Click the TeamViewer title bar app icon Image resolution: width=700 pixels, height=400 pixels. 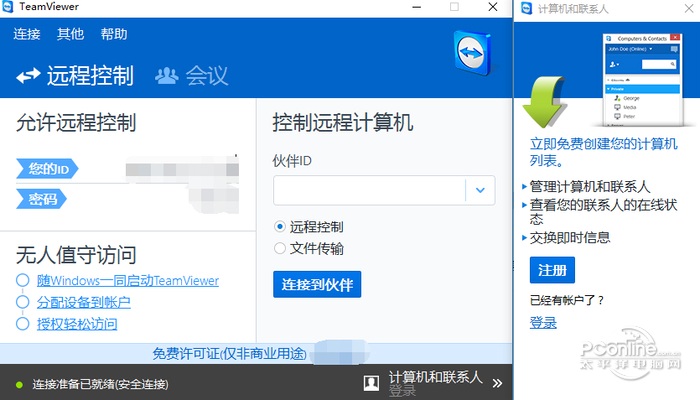(x=8, y=7)
